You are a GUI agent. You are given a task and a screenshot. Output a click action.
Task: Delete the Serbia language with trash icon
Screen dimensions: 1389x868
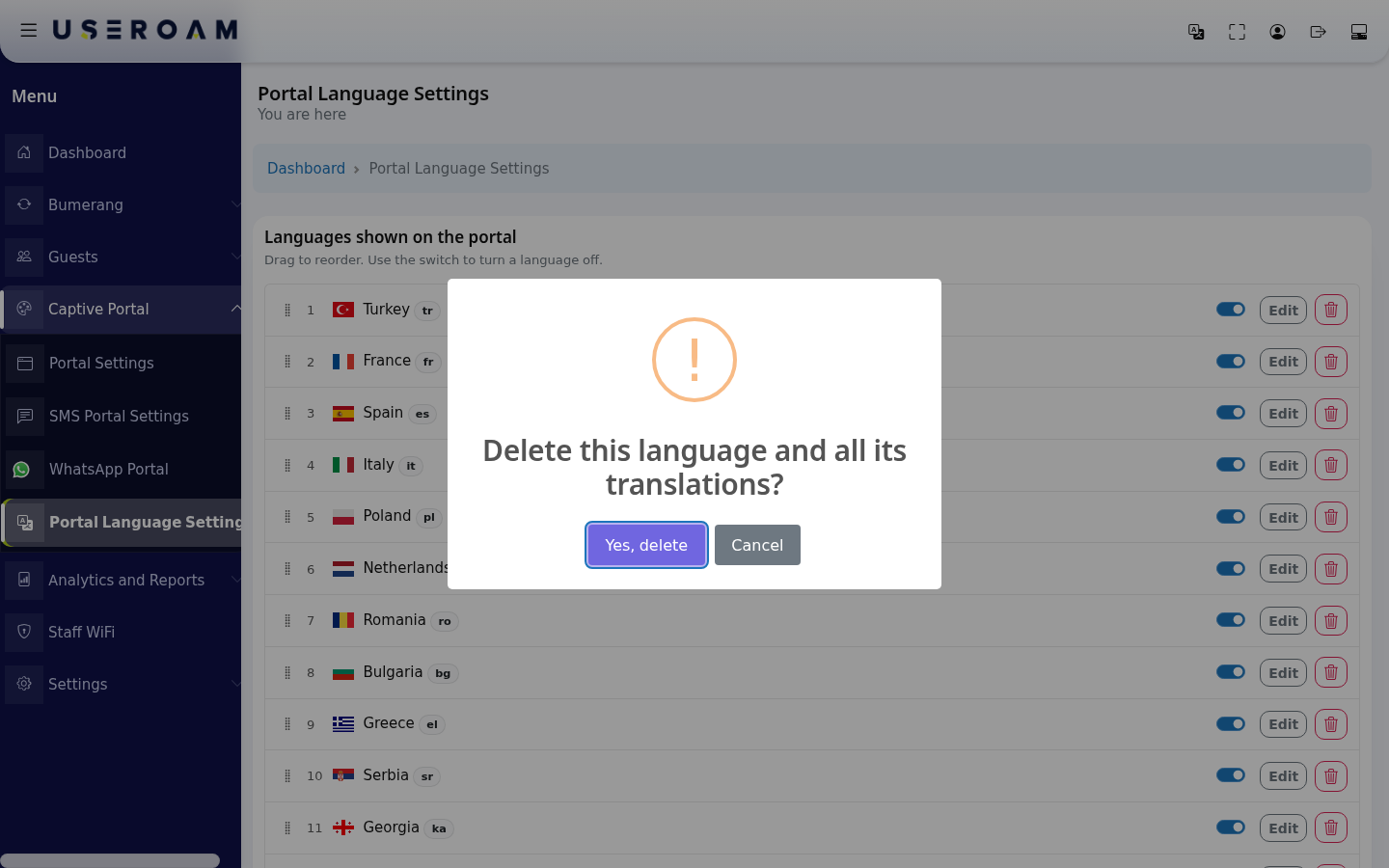tap(1331, 776)
